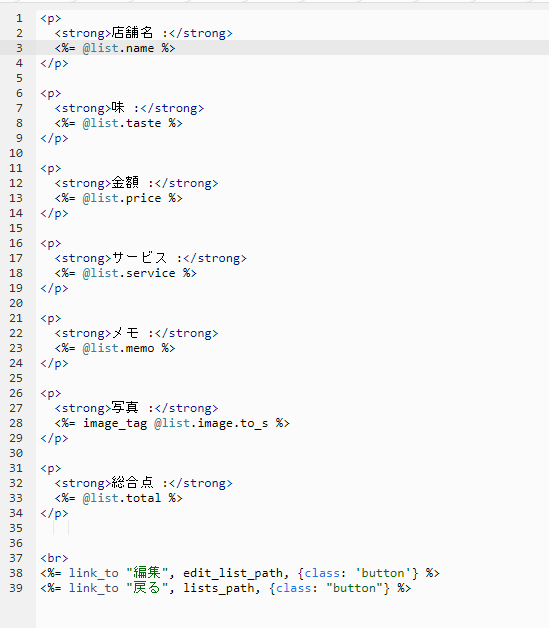Click the closing </p> on line 4
Viewport: 549px width, 628px height.
click(54, 64)
